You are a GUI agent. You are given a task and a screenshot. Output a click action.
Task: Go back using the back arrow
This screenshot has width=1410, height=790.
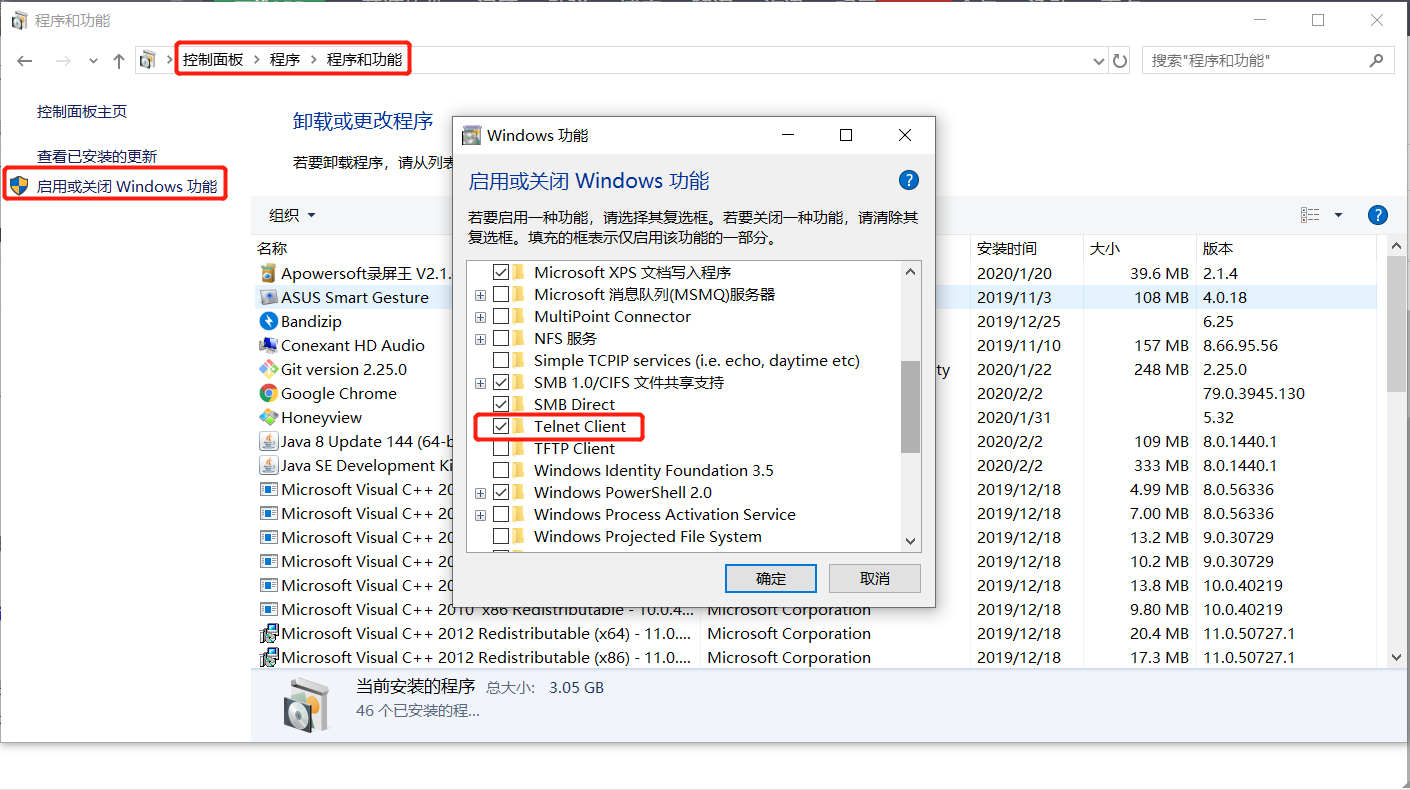(25, 61)
